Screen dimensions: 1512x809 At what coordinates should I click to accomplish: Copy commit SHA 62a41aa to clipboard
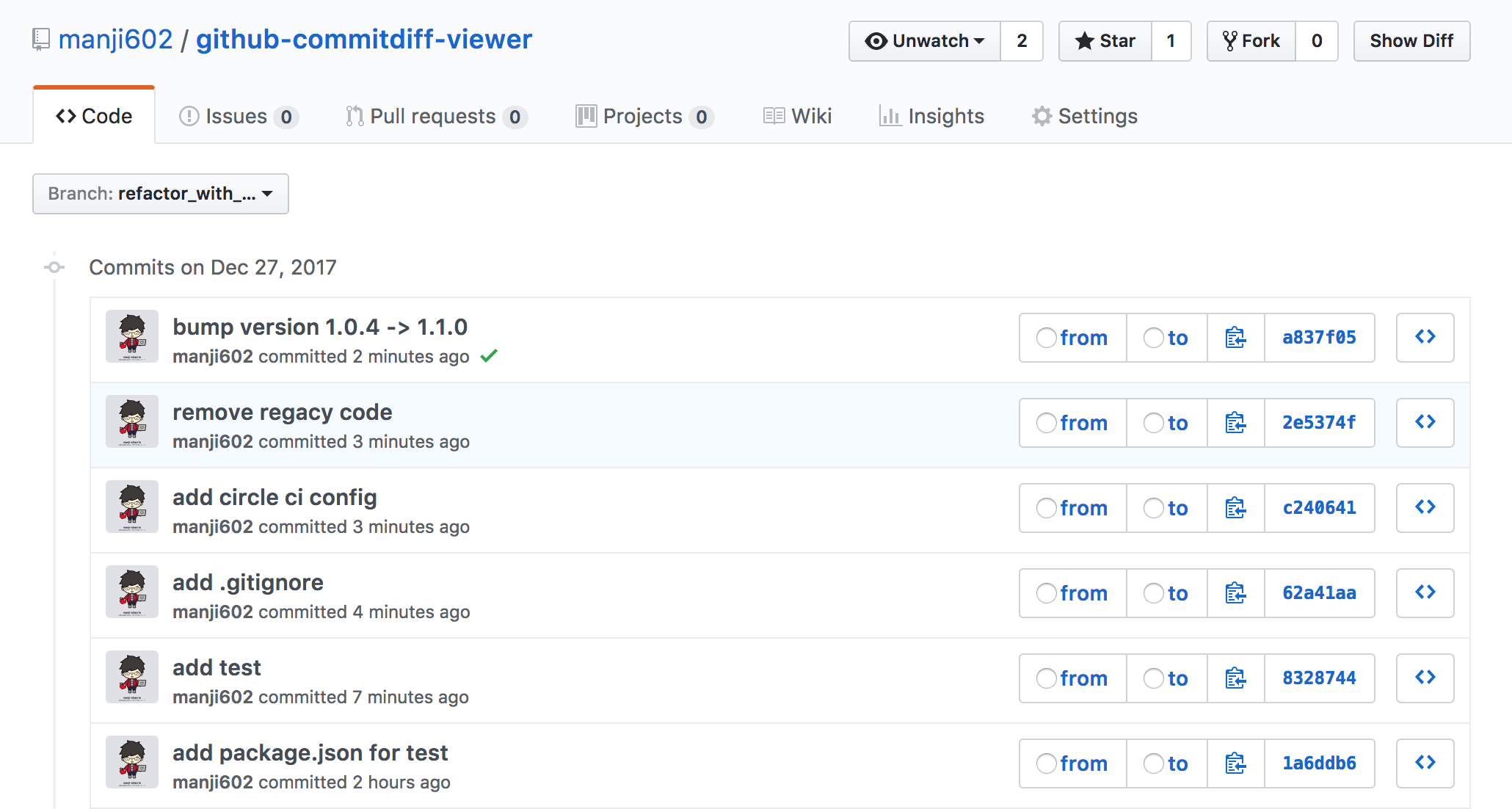coord(1236,593)
